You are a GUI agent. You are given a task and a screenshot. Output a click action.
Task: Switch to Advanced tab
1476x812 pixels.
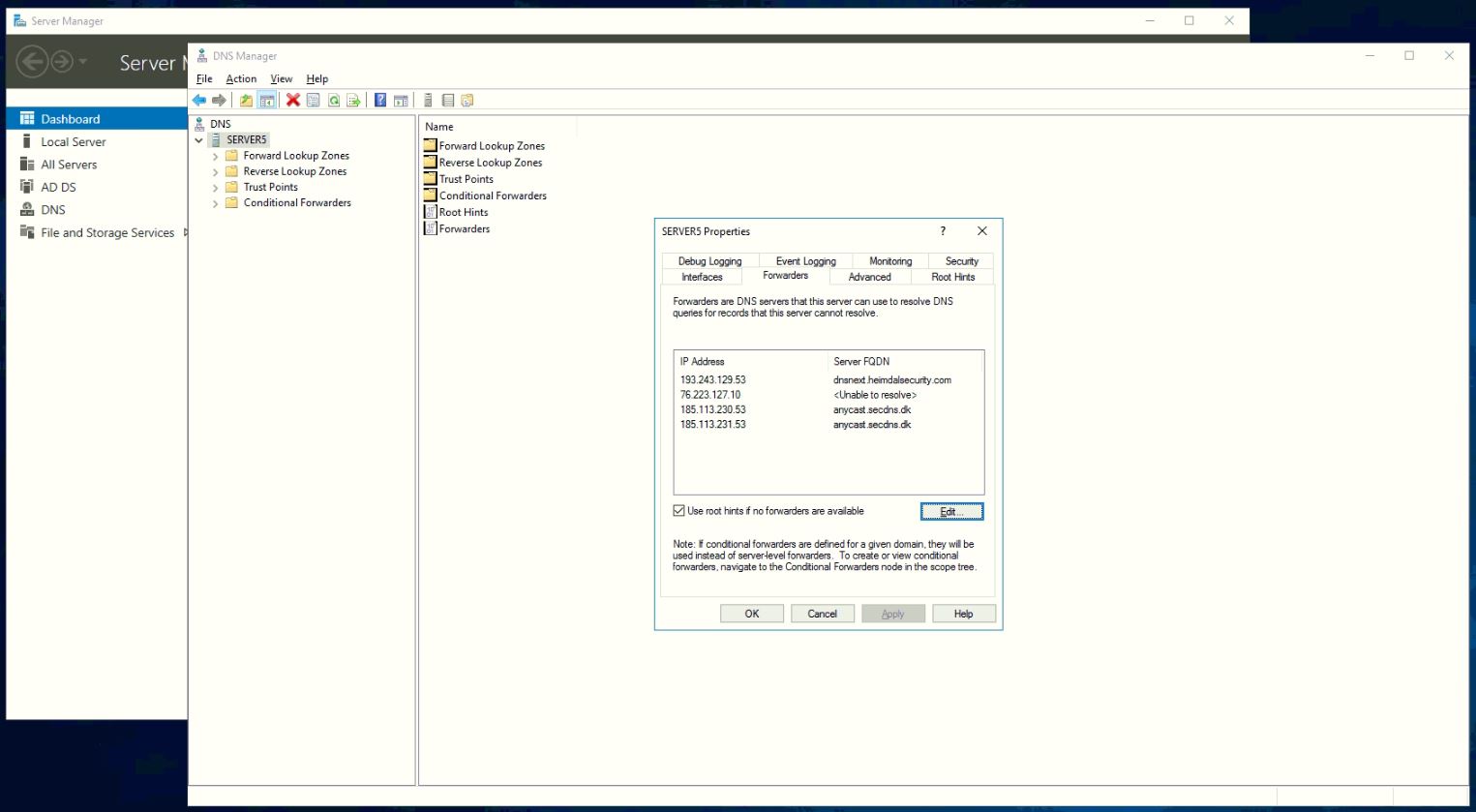(x=869, y=277)
